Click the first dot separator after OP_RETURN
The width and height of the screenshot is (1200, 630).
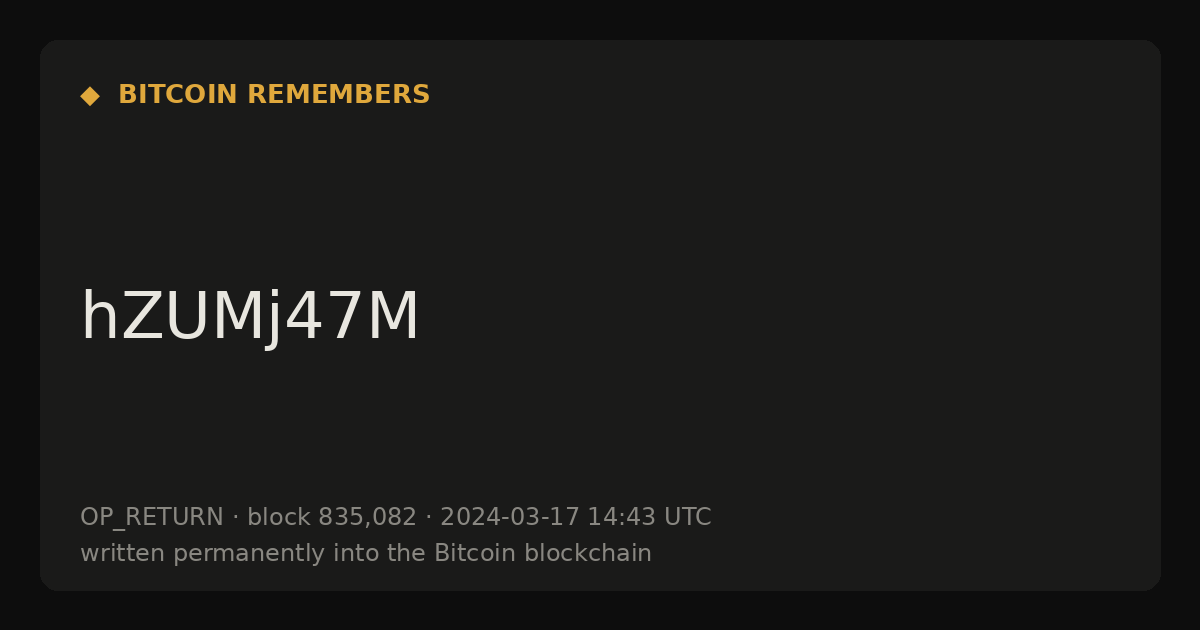click(236, 518)
